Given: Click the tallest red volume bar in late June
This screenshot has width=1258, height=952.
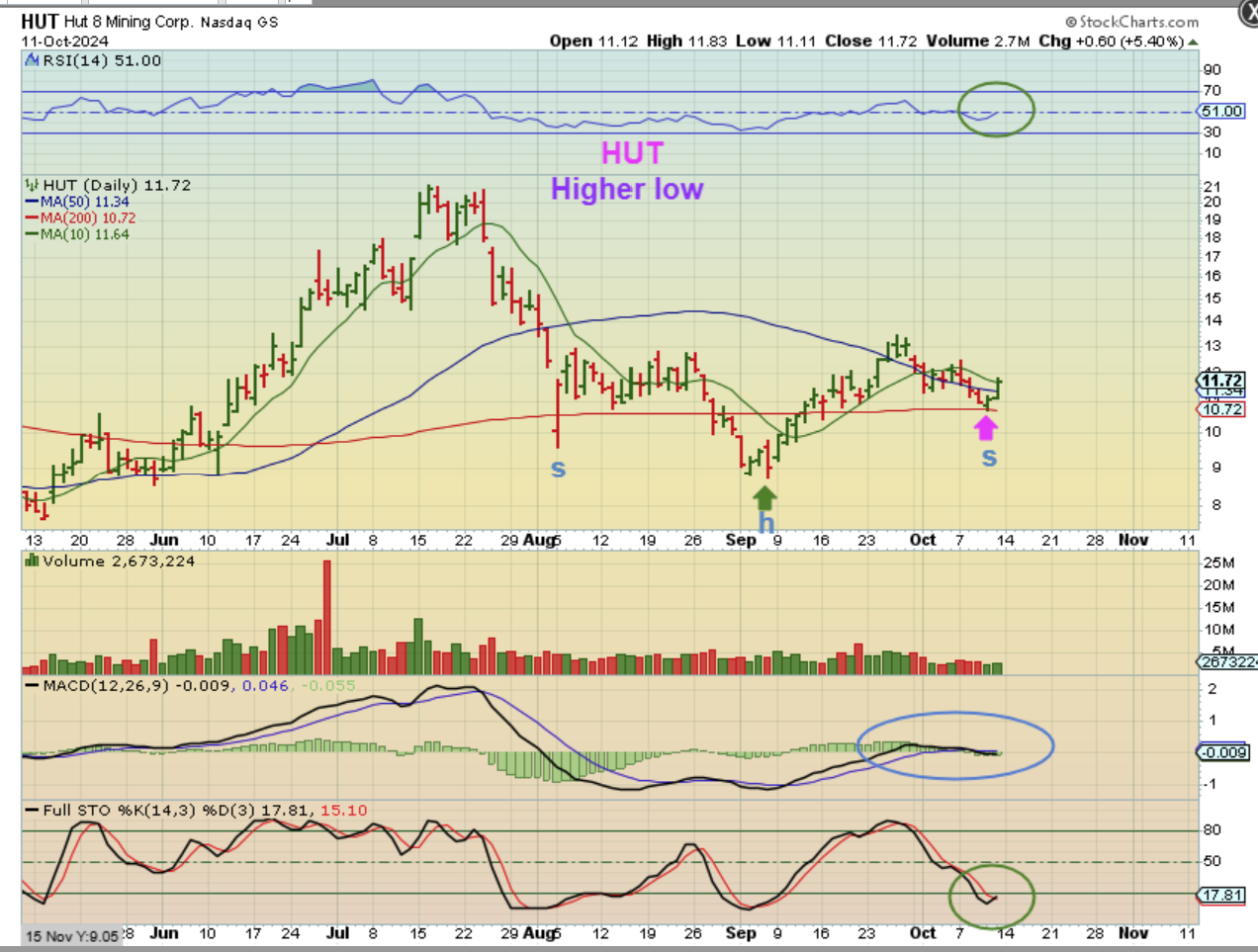Looking at the screenshot, I should tap(327, 617).
